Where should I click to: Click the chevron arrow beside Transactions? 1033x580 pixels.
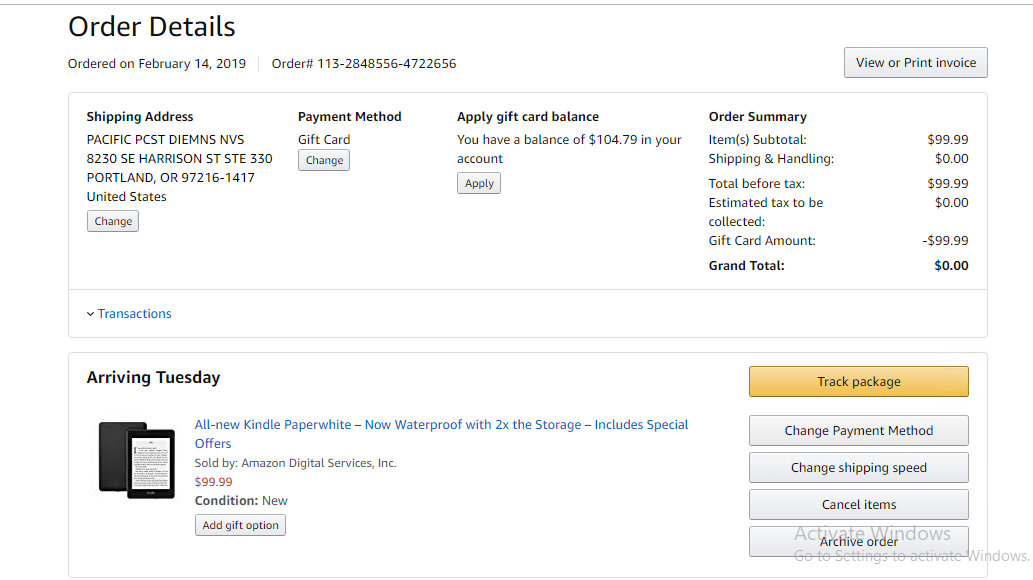pos(90,314)
